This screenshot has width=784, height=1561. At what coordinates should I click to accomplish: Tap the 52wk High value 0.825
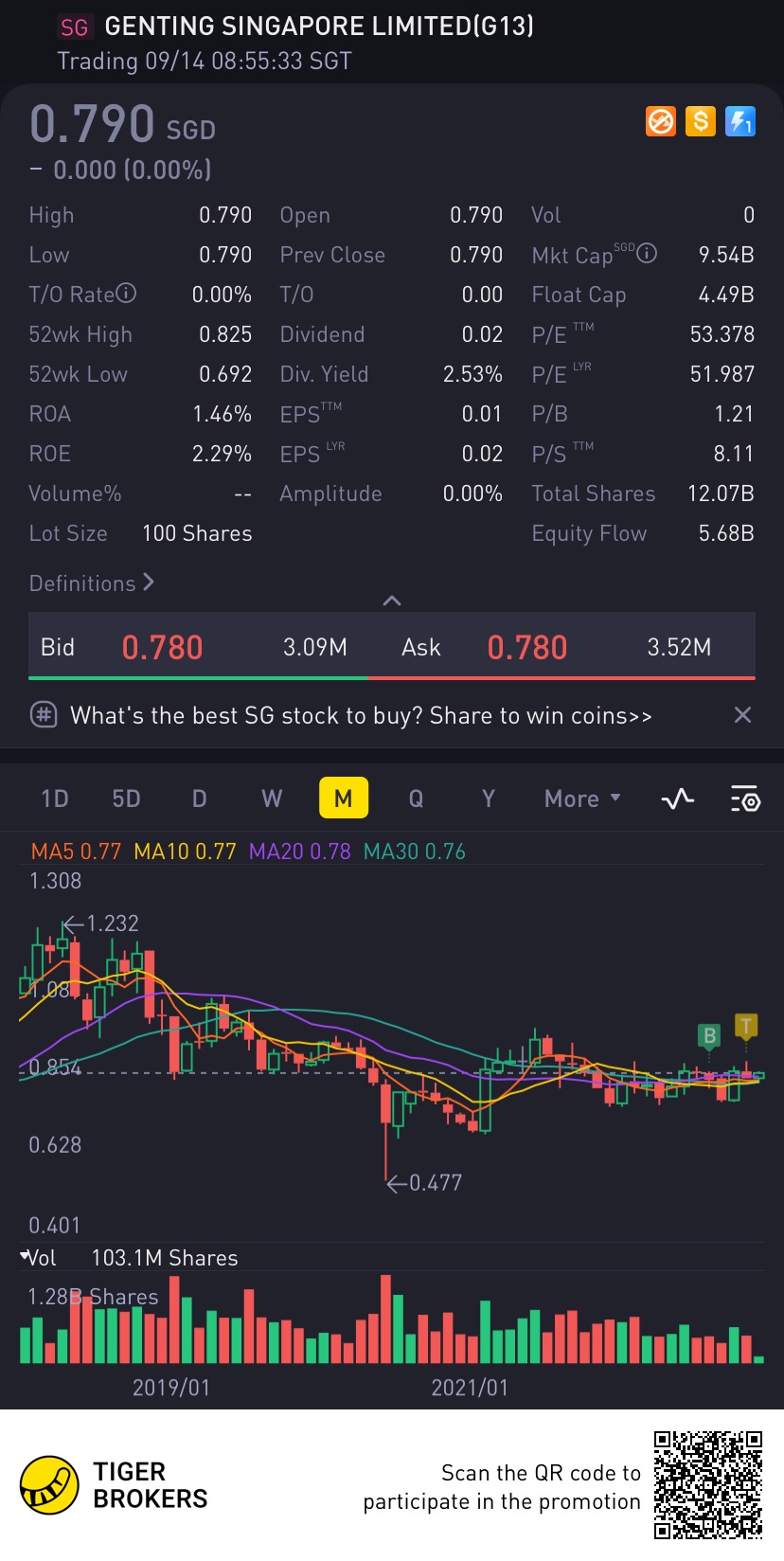coord(225,334)
